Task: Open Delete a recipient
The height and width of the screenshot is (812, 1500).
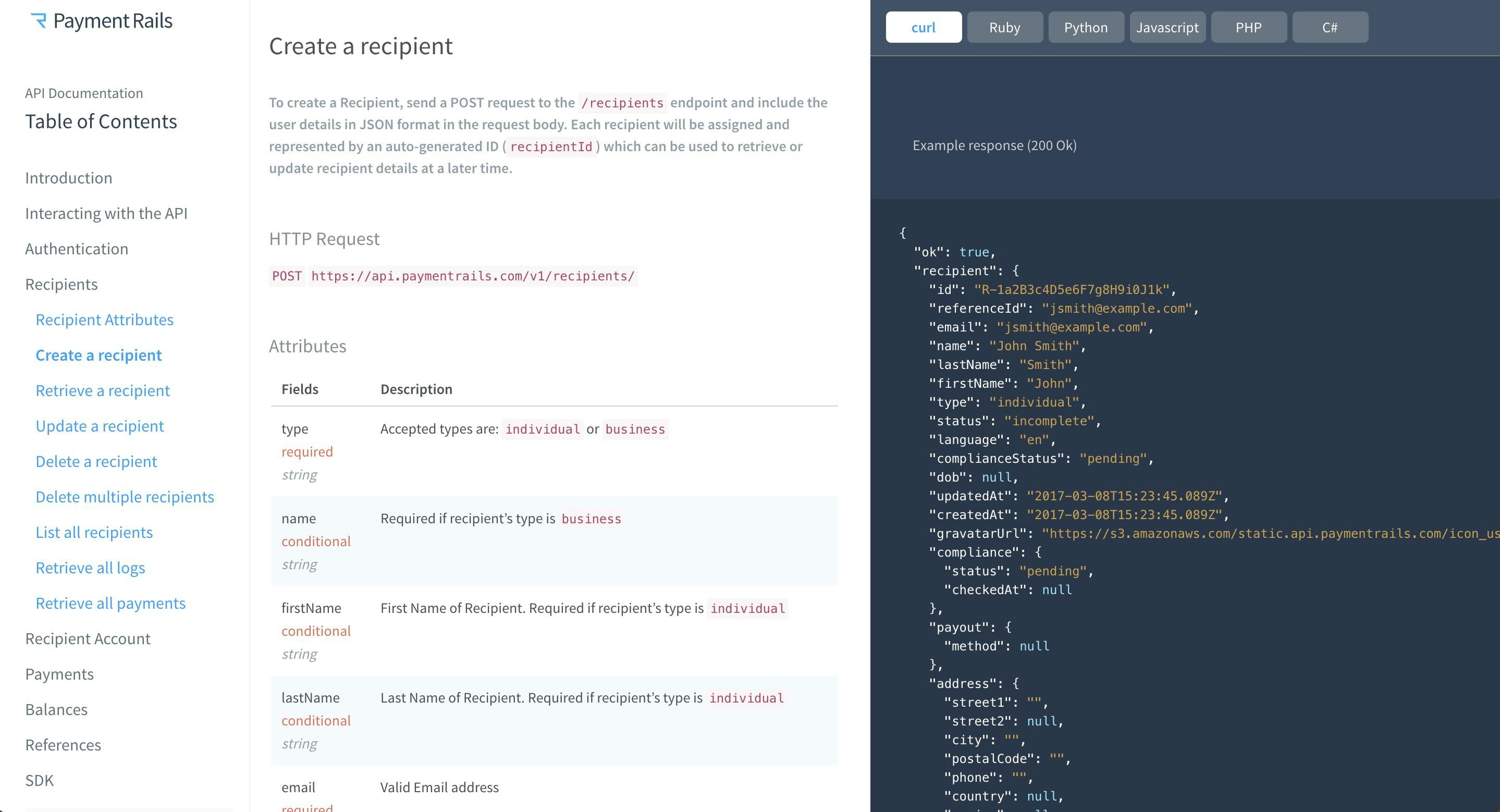Action: tap(96, 461)
